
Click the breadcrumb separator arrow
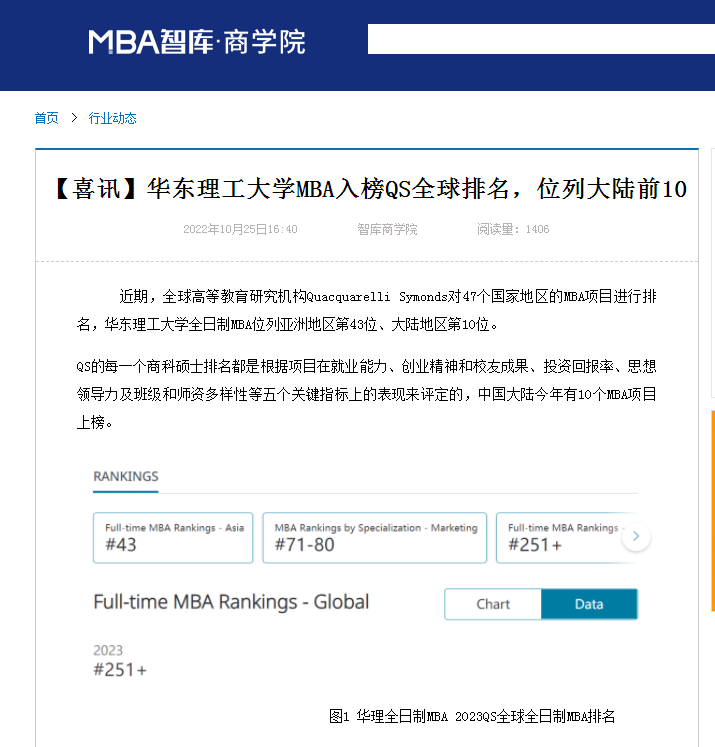74,118
